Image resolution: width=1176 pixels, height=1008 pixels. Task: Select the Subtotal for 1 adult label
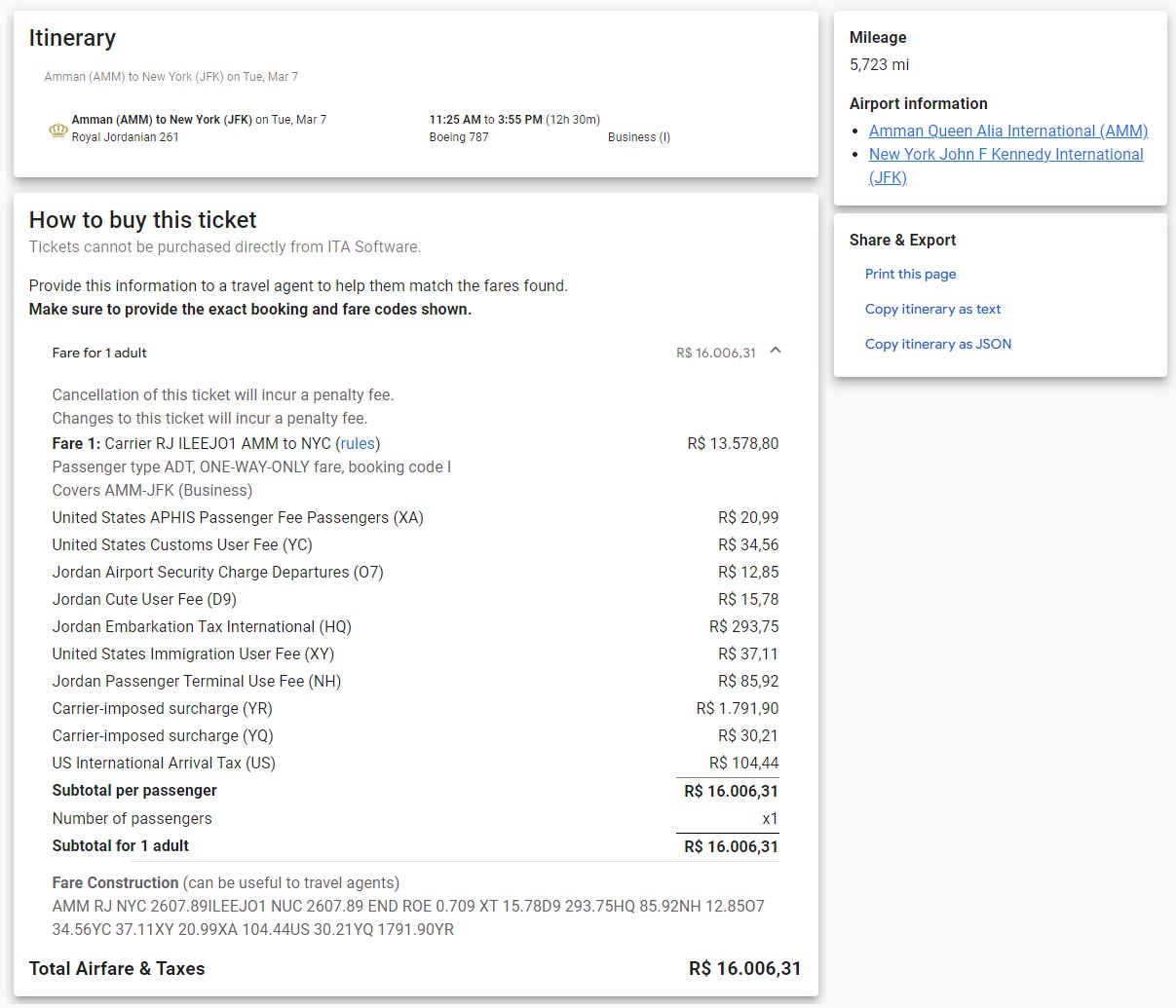pos(121,845)
